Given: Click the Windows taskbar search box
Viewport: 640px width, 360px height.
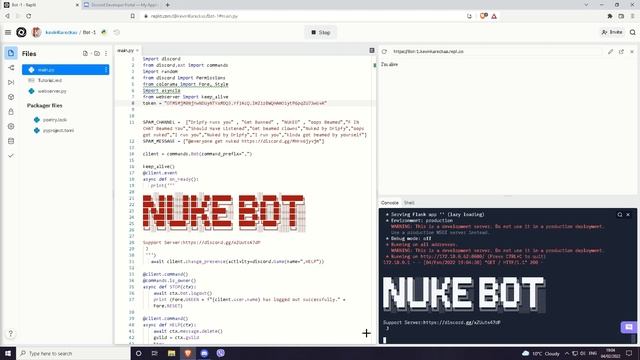Looking at the screenshot, I should click(x=73, y=353).
